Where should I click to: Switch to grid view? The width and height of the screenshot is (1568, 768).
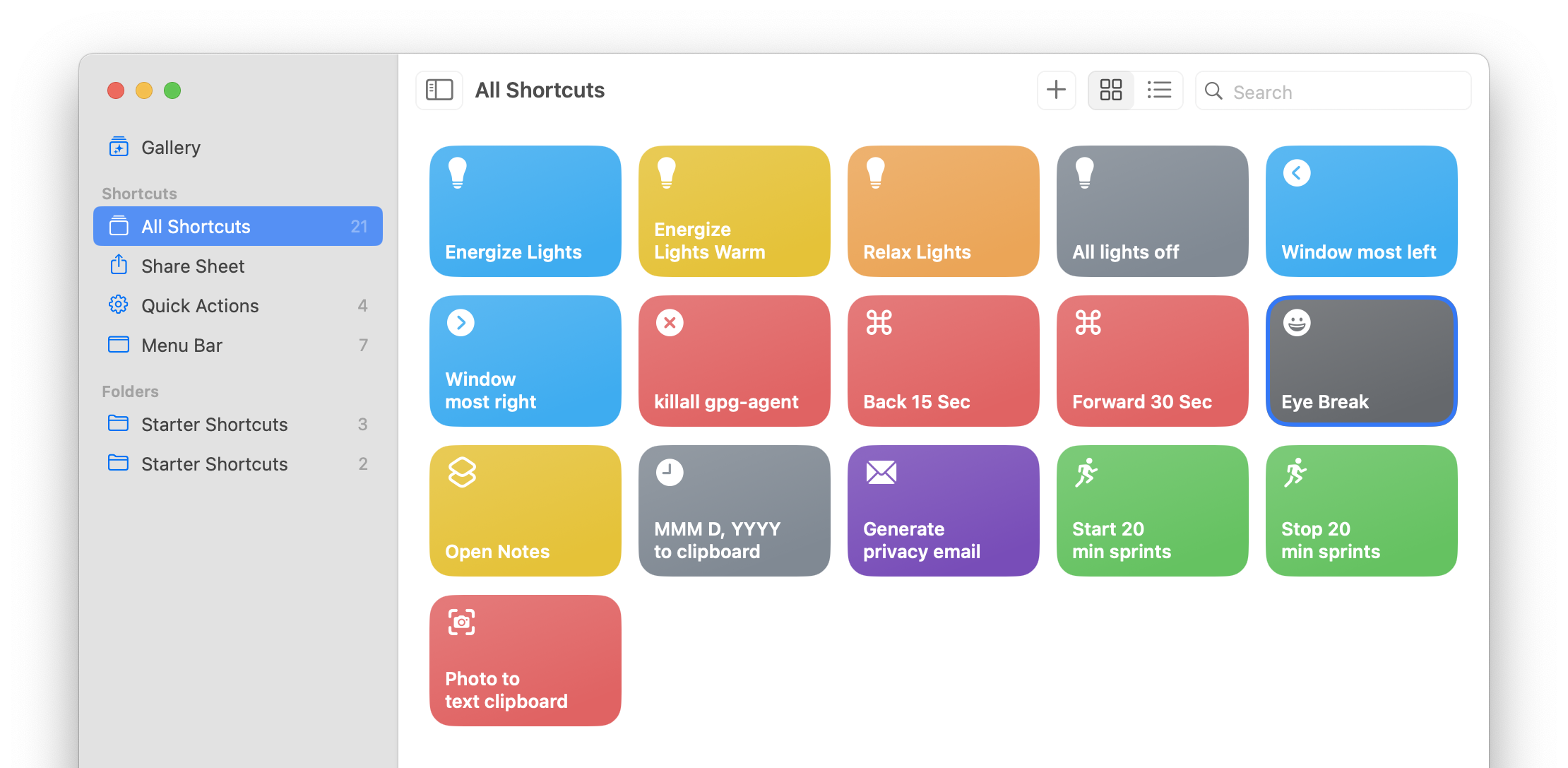tap(1111, 90)
